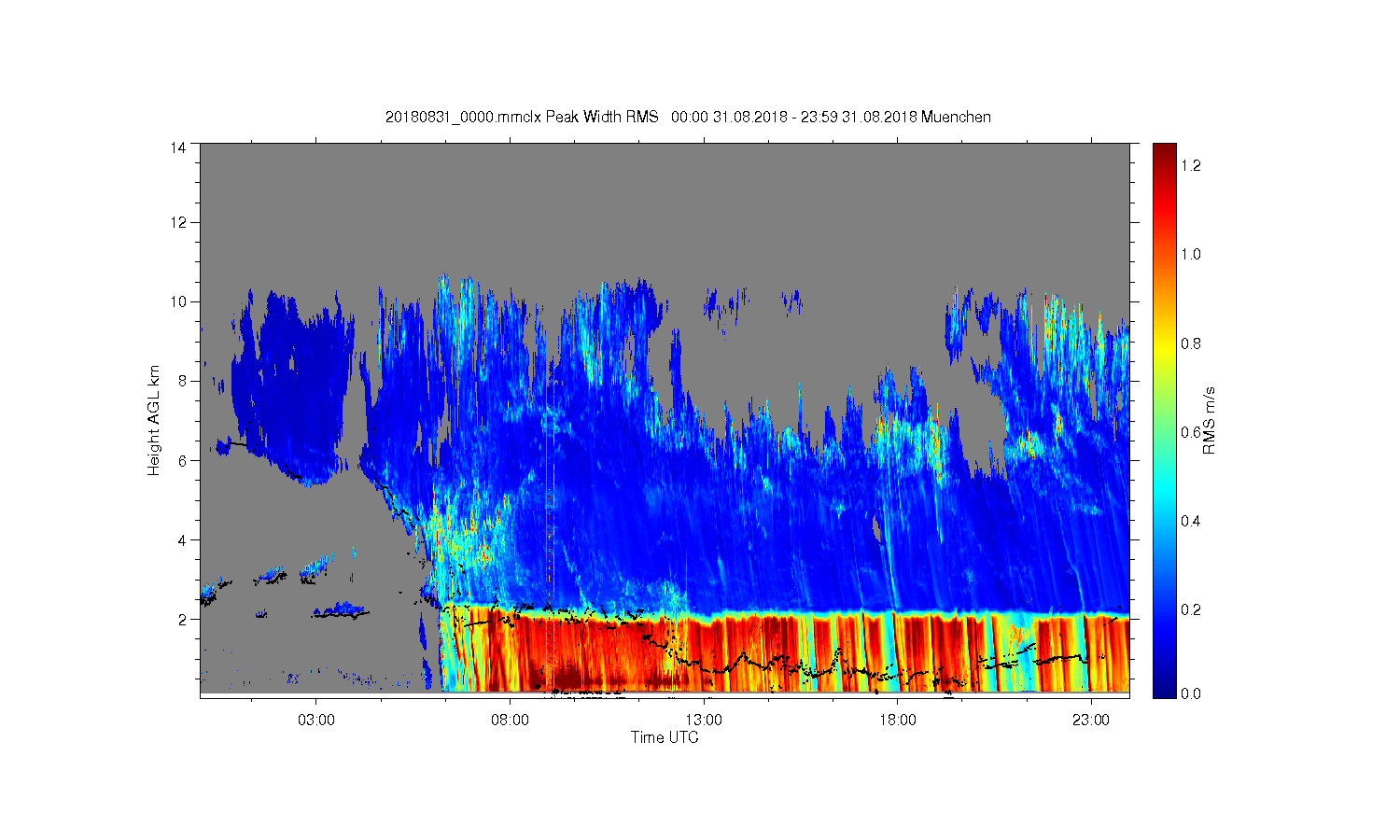This screenshot has height=840, width=1400.
Task: Click the 'Height AGL km' y-axis label
Action: pos(154,420)
